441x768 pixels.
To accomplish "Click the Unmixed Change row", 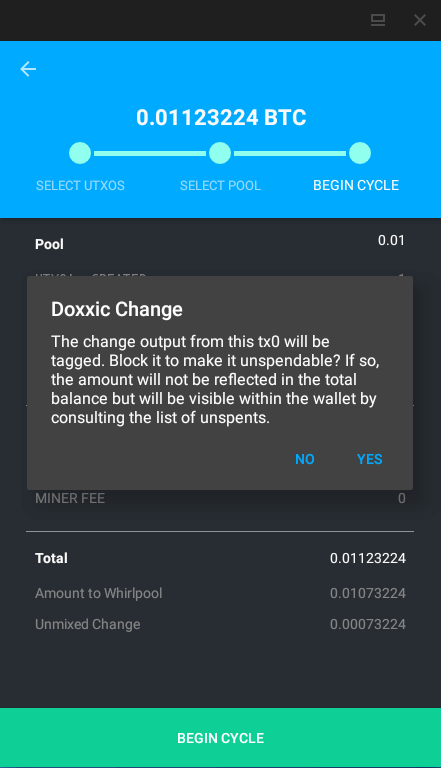I will point(220,624).
